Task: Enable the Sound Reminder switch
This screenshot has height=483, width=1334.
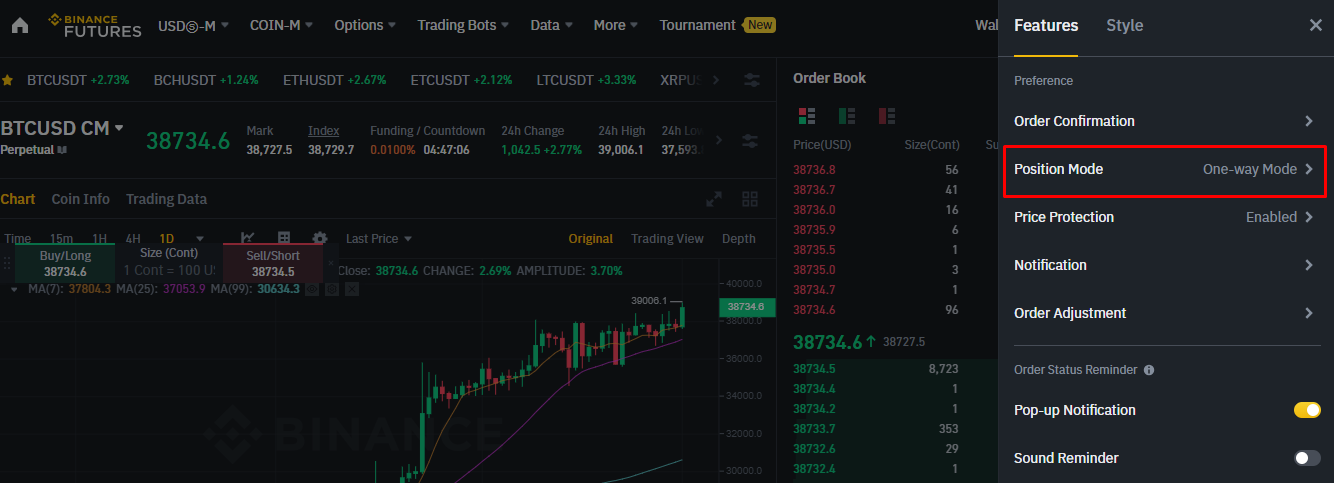Action: (1307, 458)
